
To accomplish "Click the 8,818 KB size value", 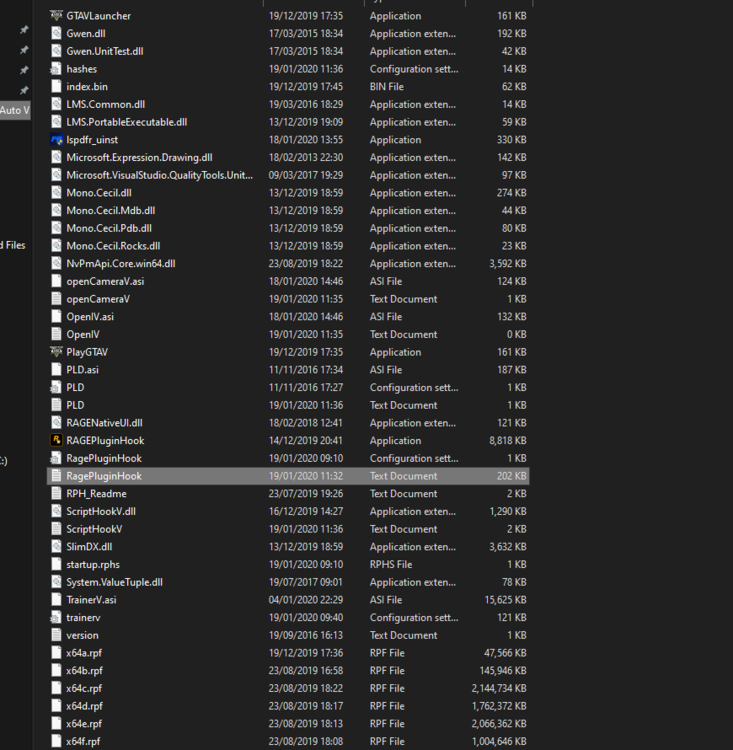I will (508, 441).
